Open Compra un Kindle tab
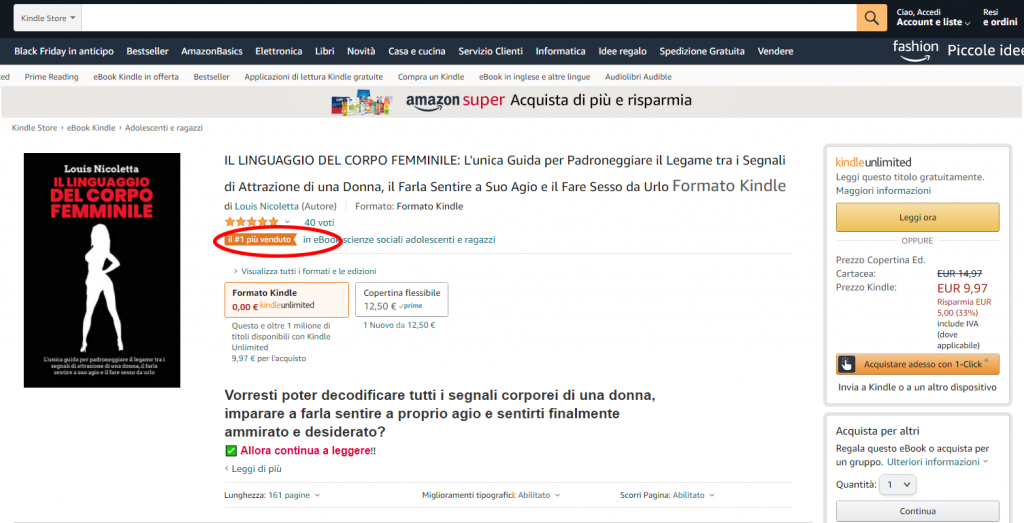This screenshot has height=523, width=1024. coord(431,77)
